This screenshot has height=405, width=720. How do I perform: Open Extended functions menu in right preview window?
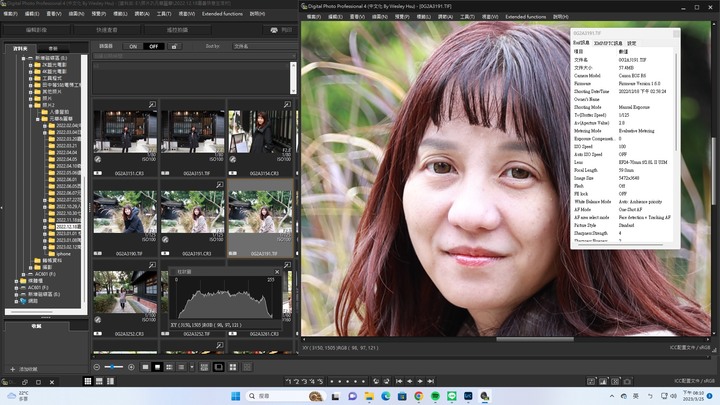pyautogui.click(x=526, y=17)
